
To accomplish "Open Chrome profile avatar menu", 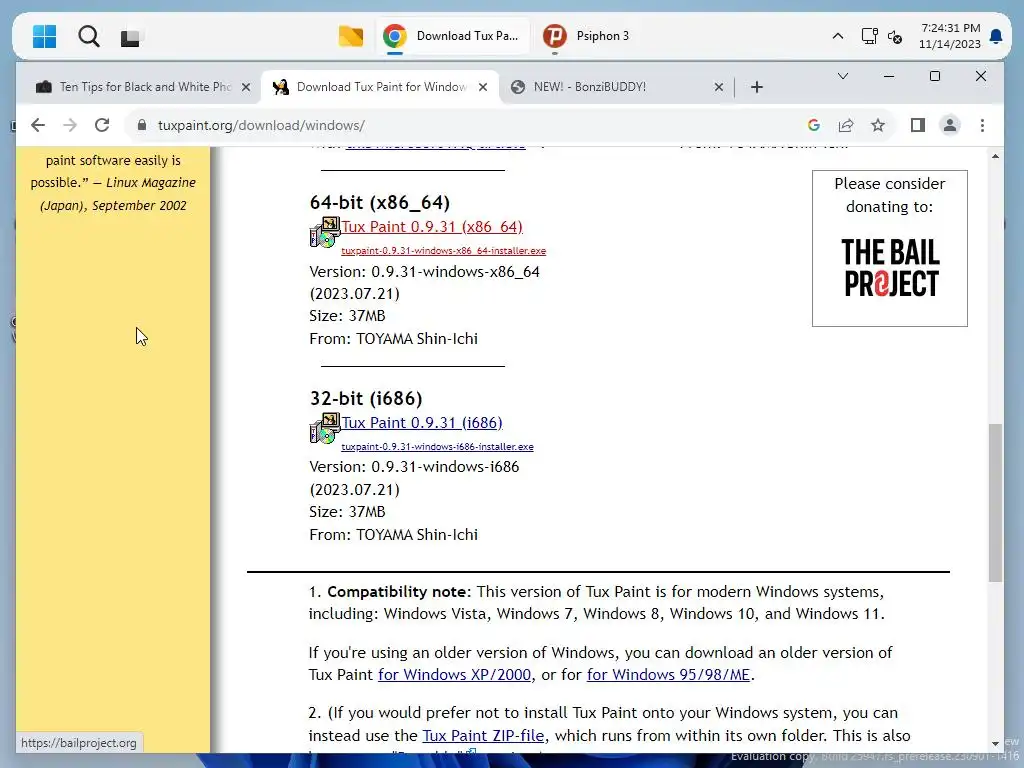I will (x=950, y=125).
